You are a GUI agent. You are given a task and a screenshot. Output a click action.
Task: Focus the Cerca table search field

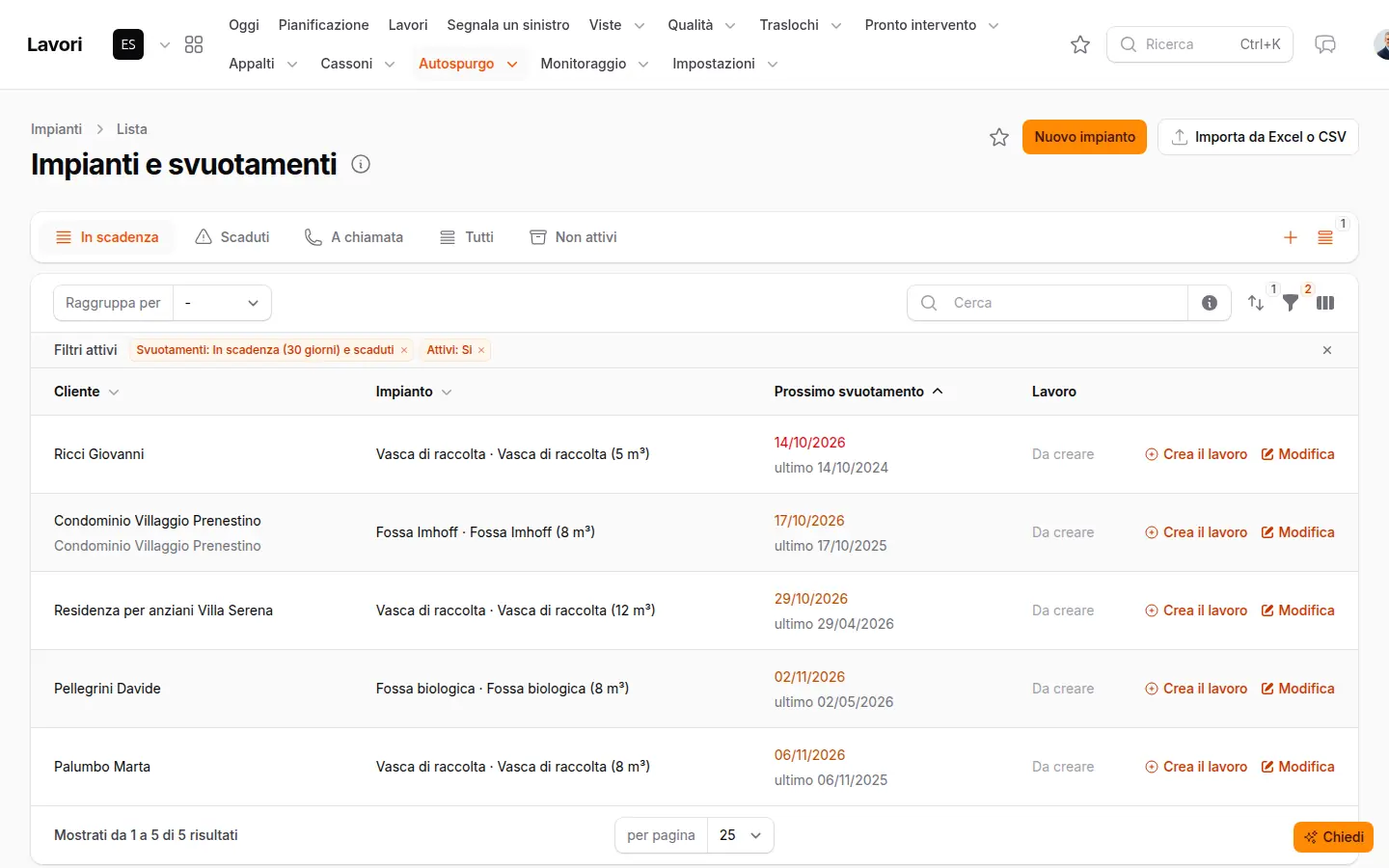[1048, 303]
